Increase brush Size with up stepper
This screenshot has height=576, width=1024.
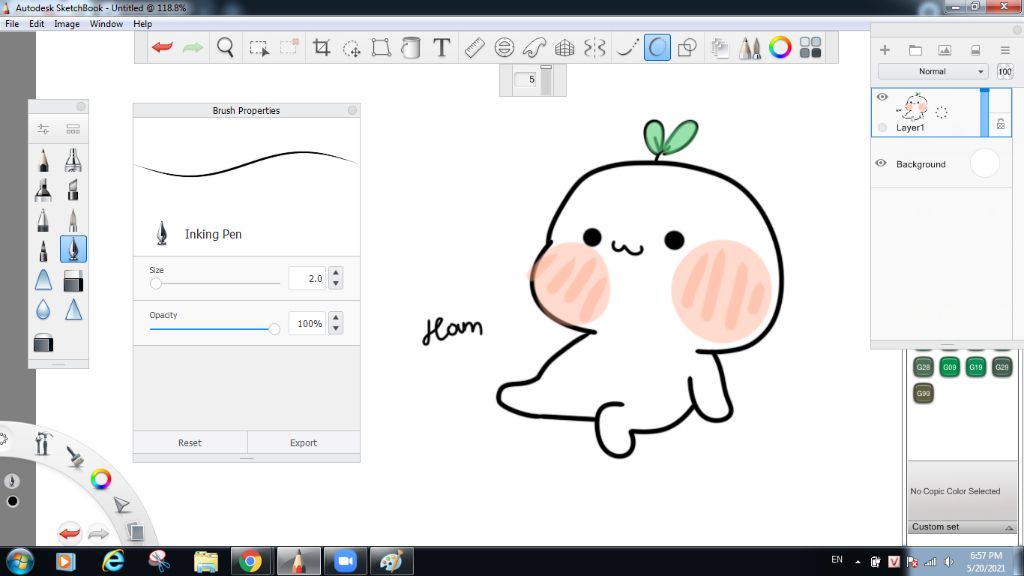click(336, 273)
